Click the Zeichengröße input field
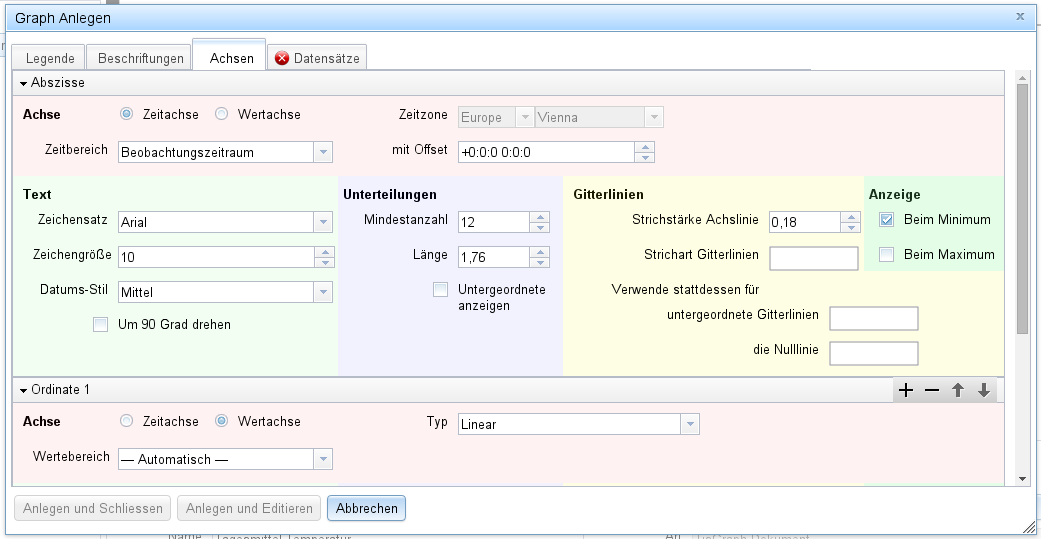 [x=216, y=257]
